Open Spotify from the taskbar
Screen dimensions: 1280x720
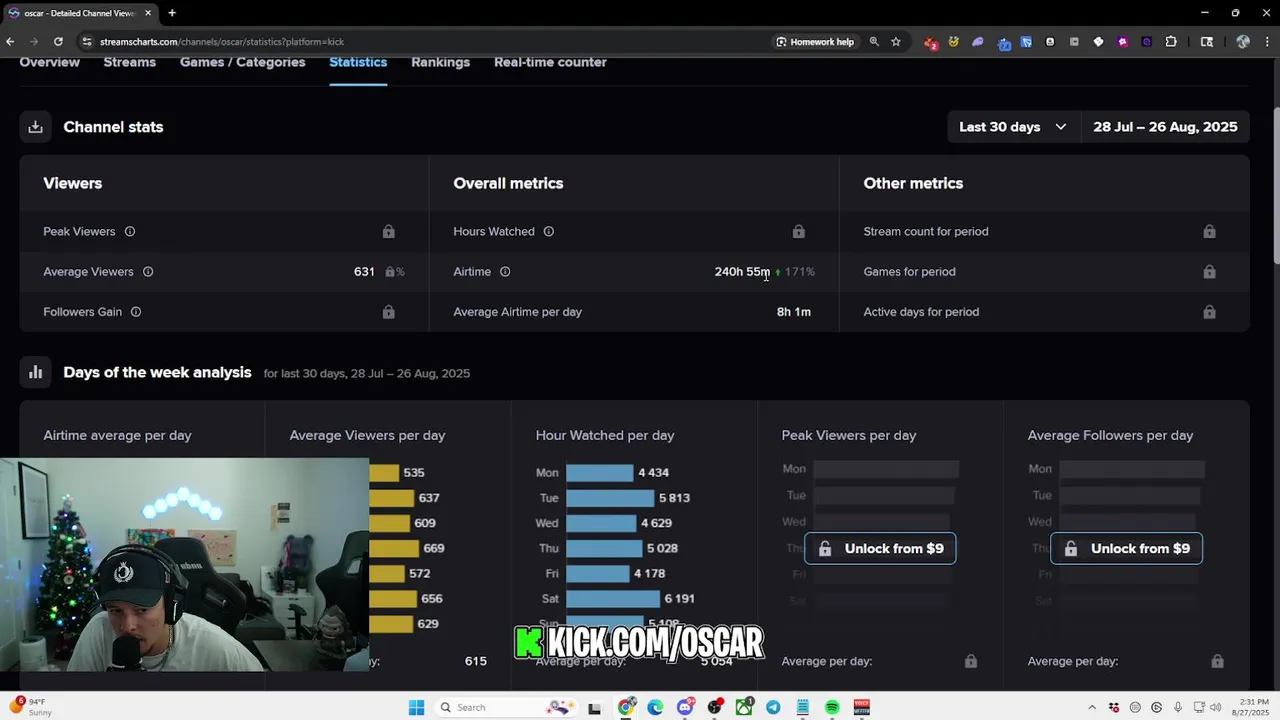tap(832, 708)
